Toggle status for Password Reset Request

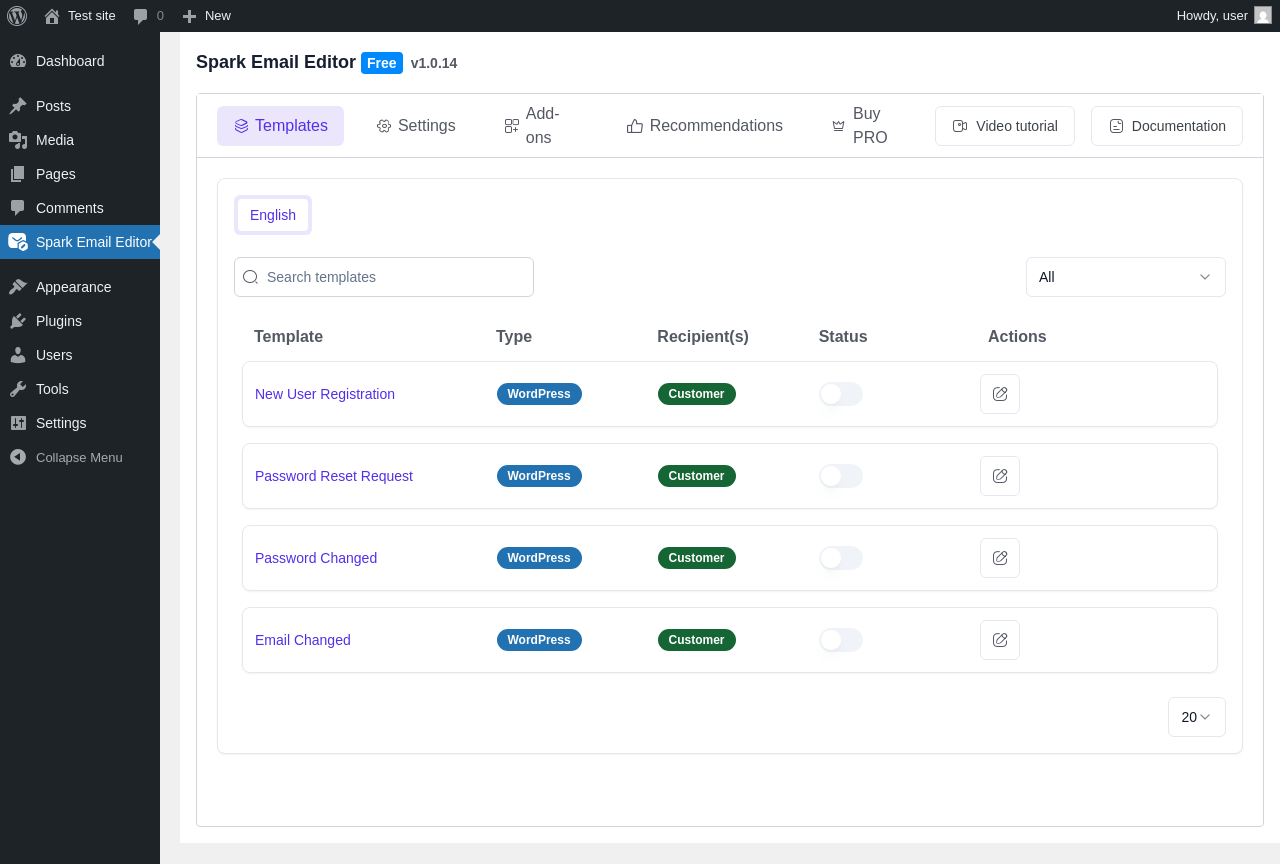(840, 476)
